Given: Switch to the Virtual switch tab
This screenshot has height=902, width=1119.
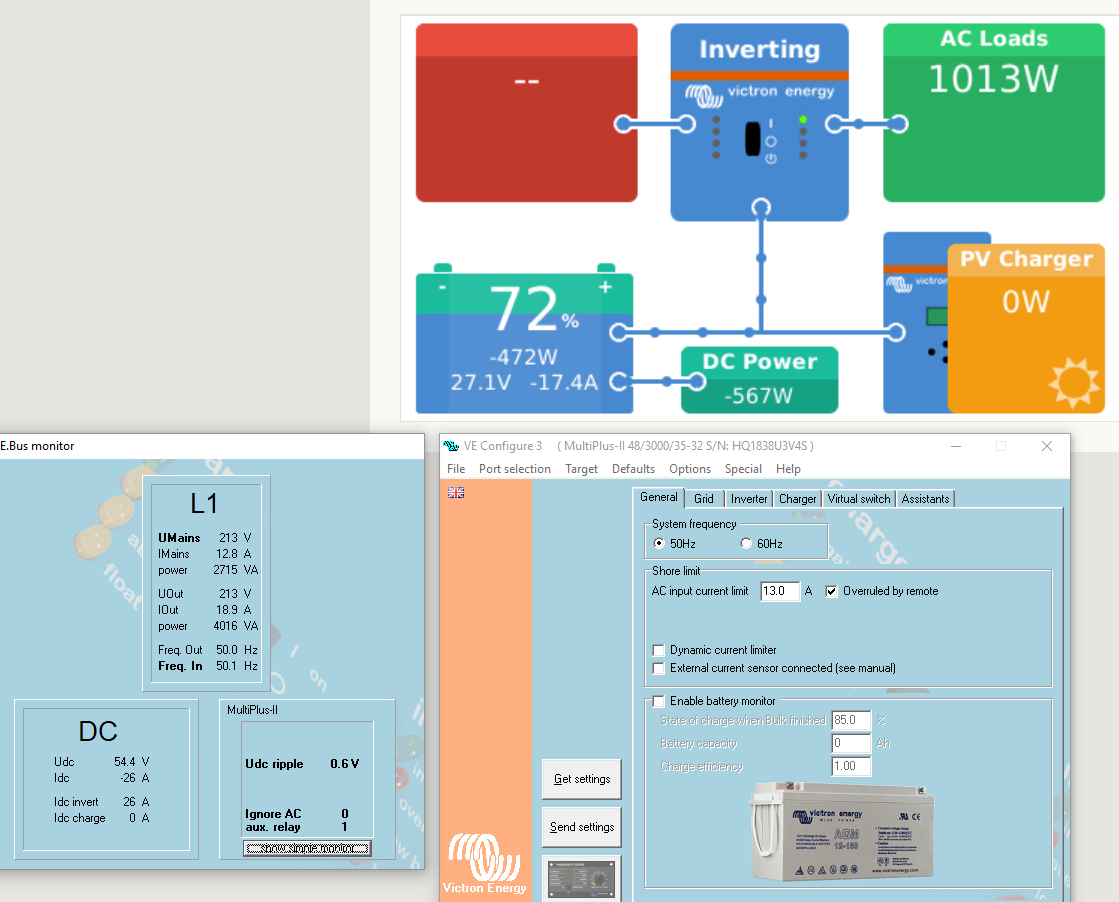Looking at the screenshot, I should [x=859, y=499].
